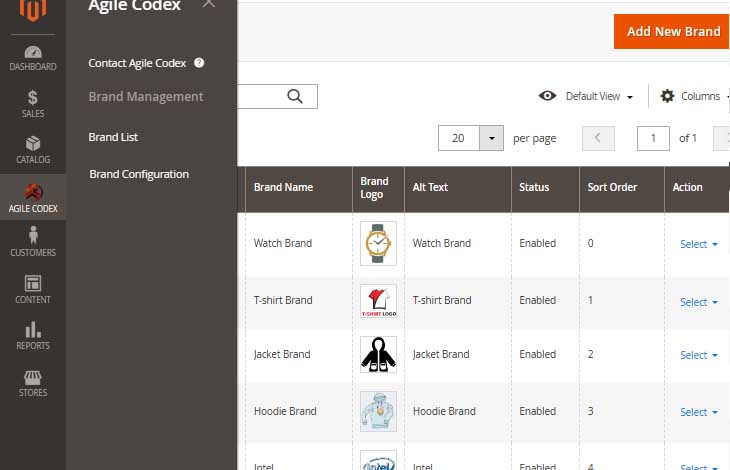Open the Reports menu in sidebar

click(33, 336)
